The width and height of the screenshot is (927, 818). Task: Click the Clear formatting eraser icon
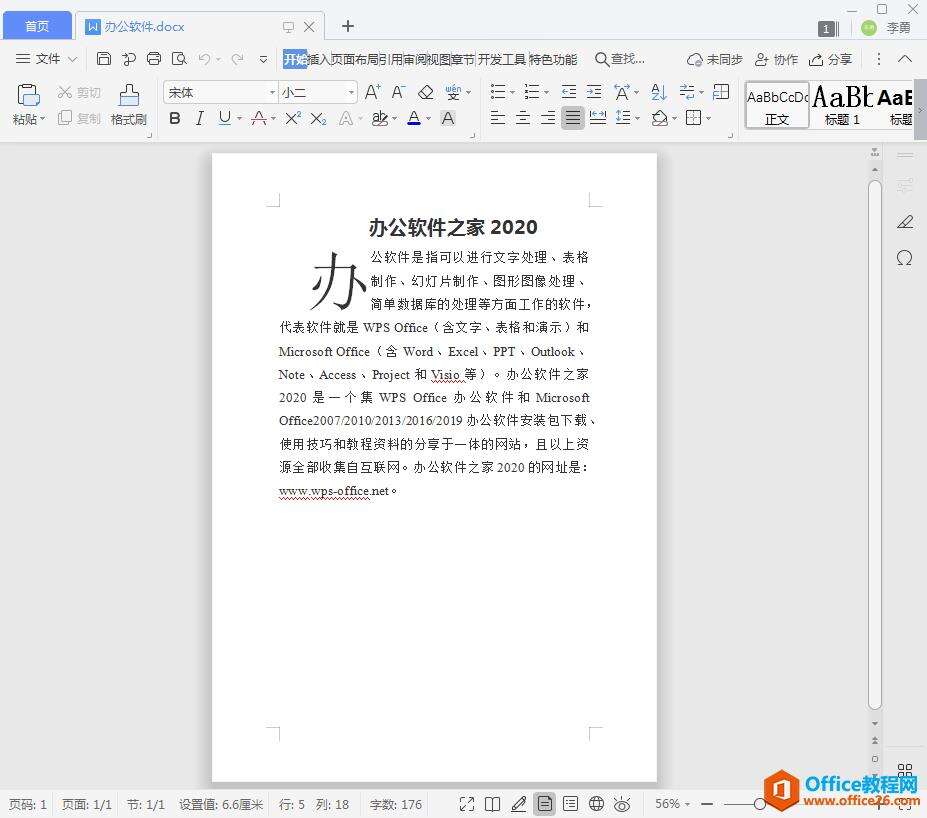[x=425, y=92]
